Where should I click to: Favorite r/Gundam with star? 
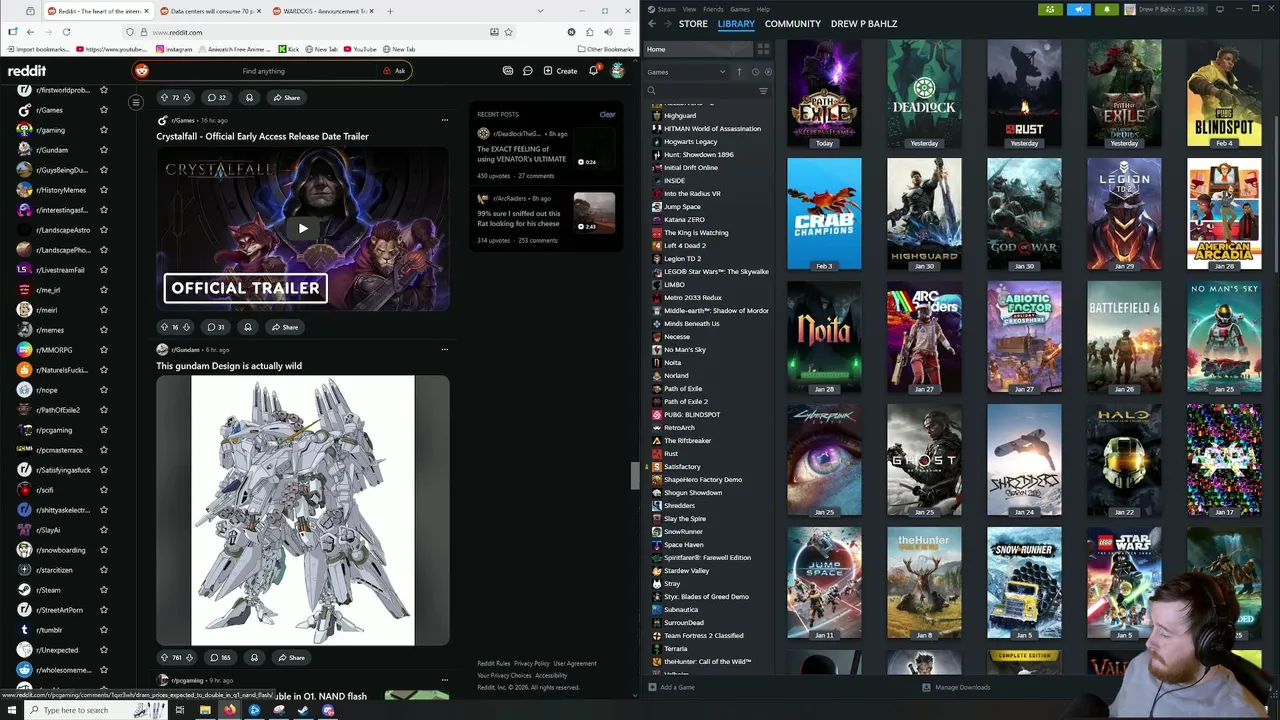pyautogui.click(x=103, y=150)
